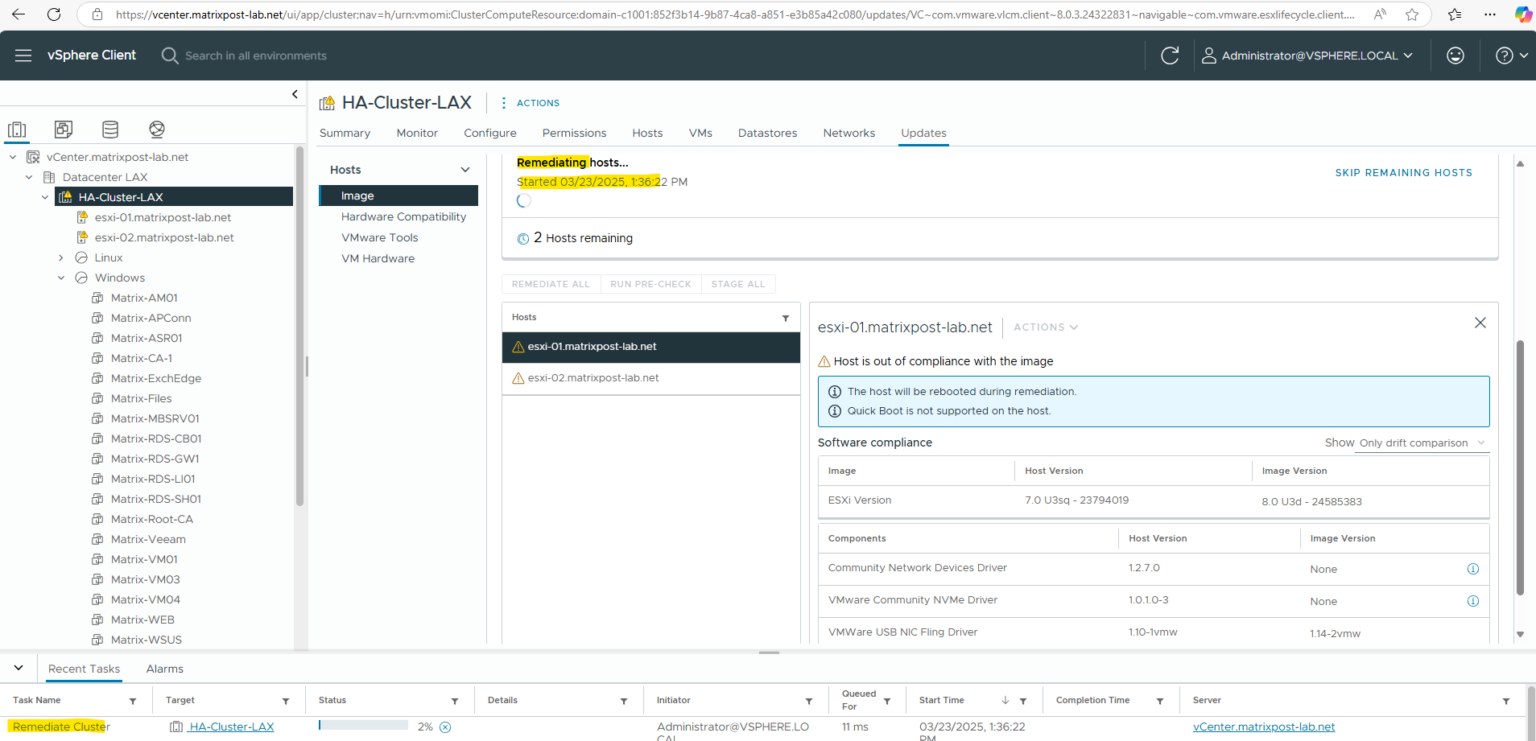Open the feedback smiley icon
1536x741 pixels.
tap(1455, 55)
